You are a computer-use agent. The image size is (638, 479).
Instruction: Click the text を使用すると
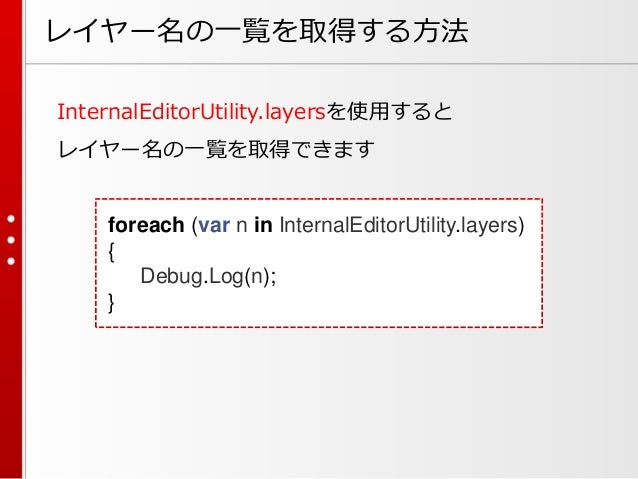(389, 112)
